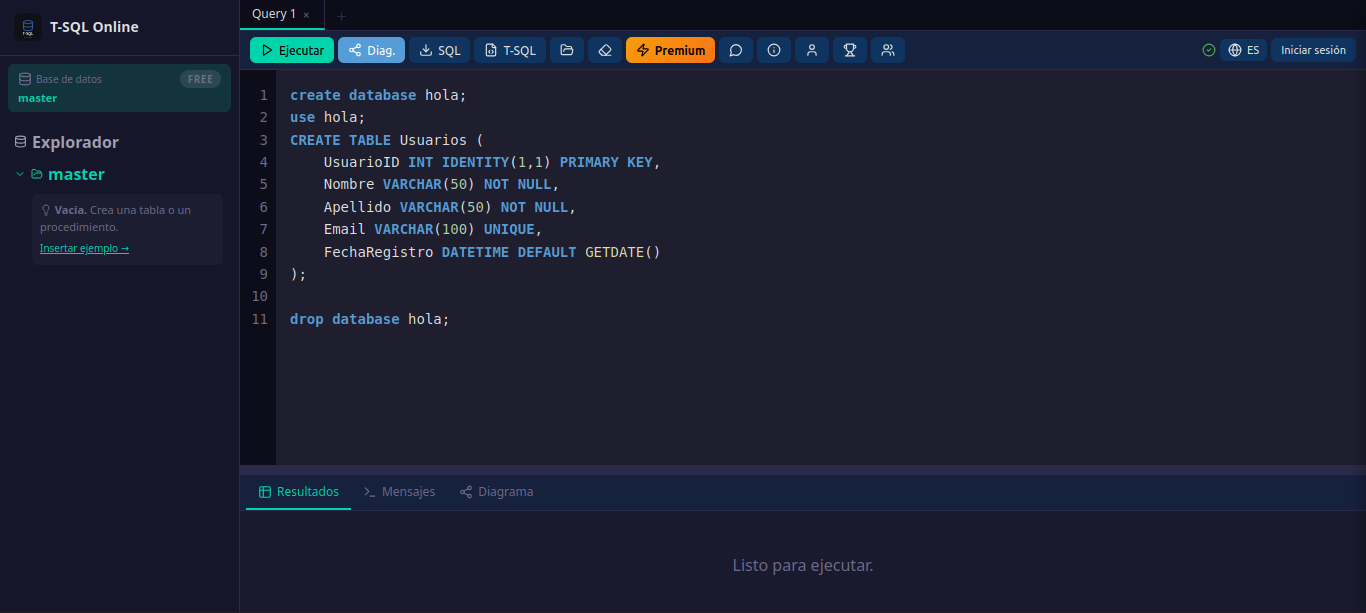Run the query with Ejecutar
This screenshot has height=613, width=1366.
coord(292,50)
